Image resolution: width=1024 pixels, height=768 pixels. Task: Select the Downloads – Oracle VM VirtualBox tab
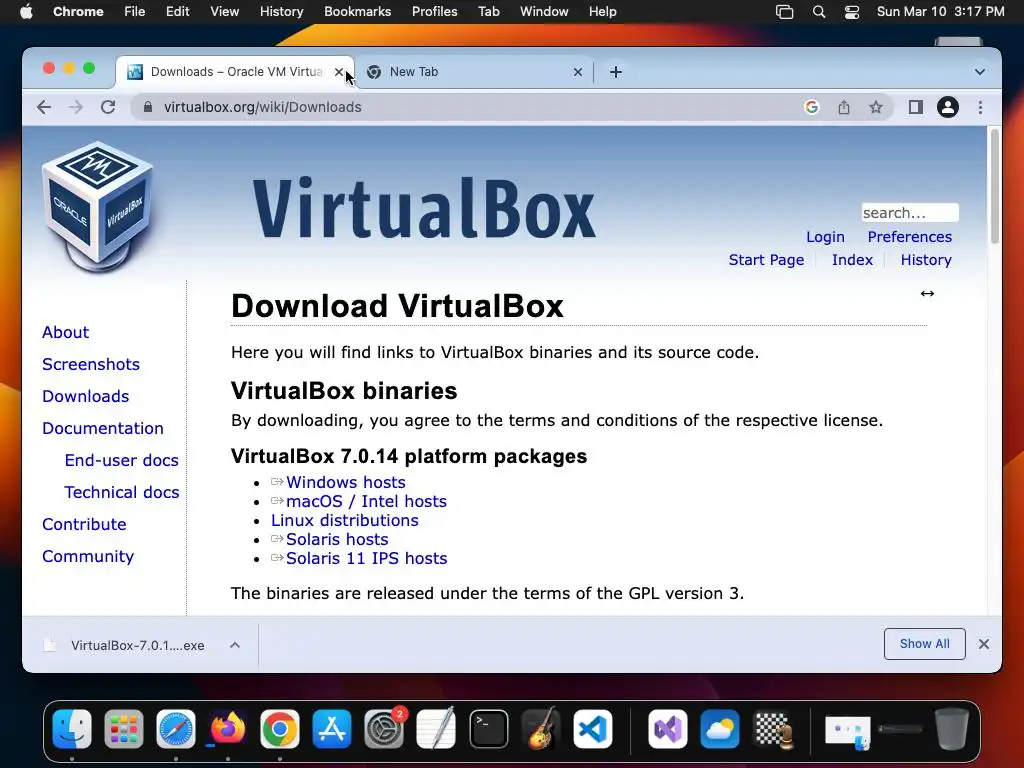click(235, 72)
